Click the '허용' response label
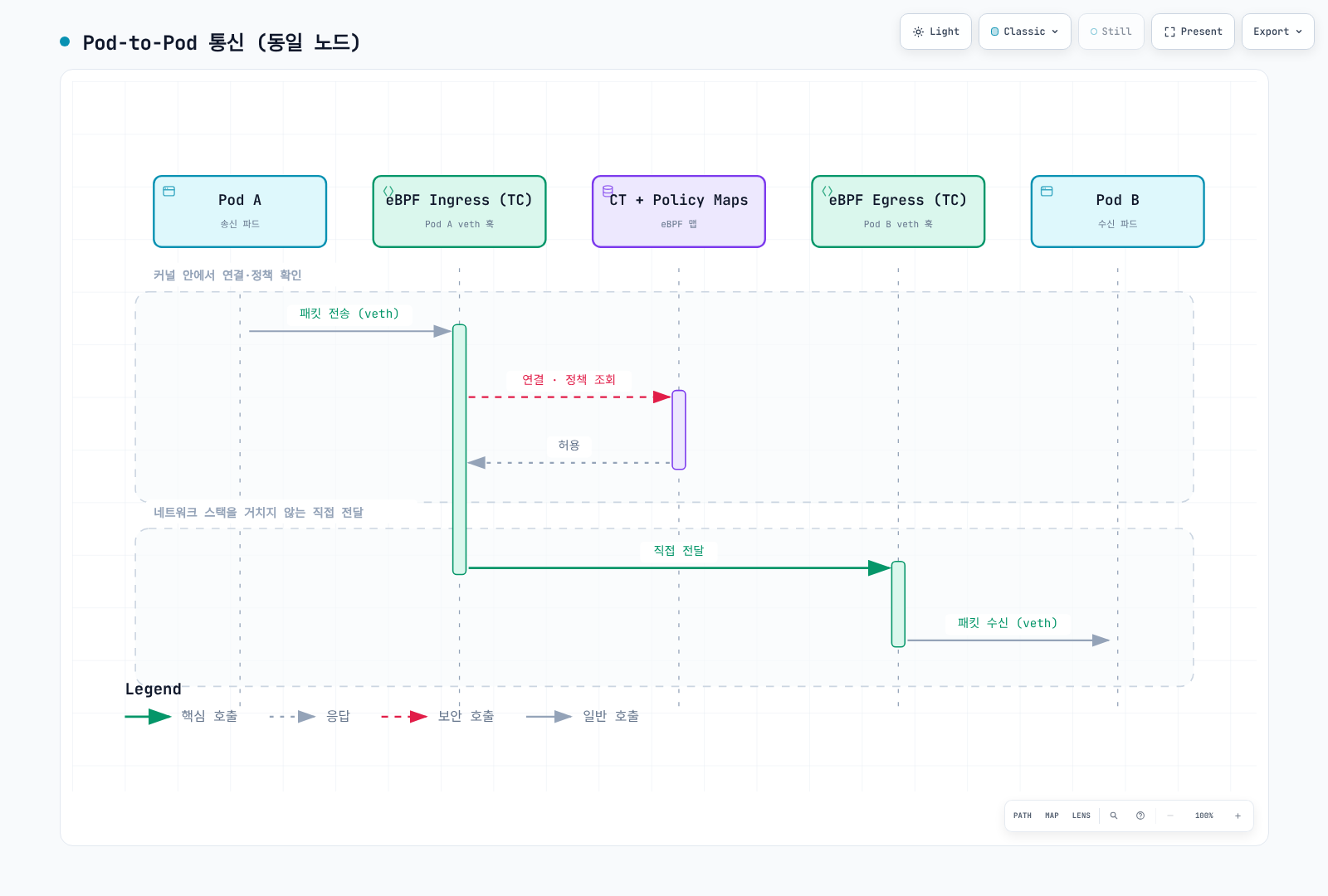The height and width of the screenshot is (896, 1328). pos(569,446)
